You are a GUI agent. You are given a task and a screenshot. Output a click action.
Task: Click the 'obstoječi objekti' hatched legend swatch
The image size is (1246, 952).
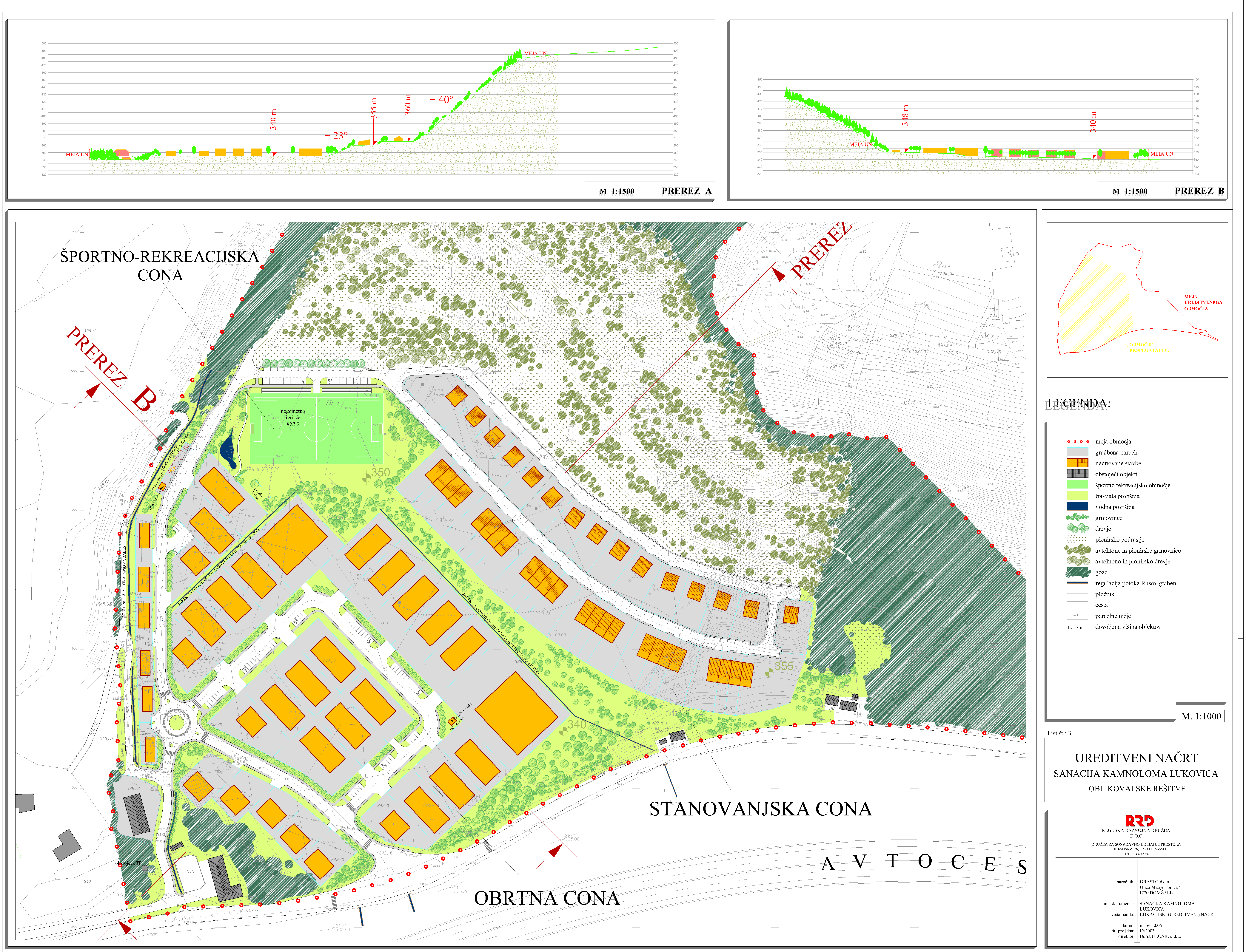pyautogui.click(x=1078, y=474)
